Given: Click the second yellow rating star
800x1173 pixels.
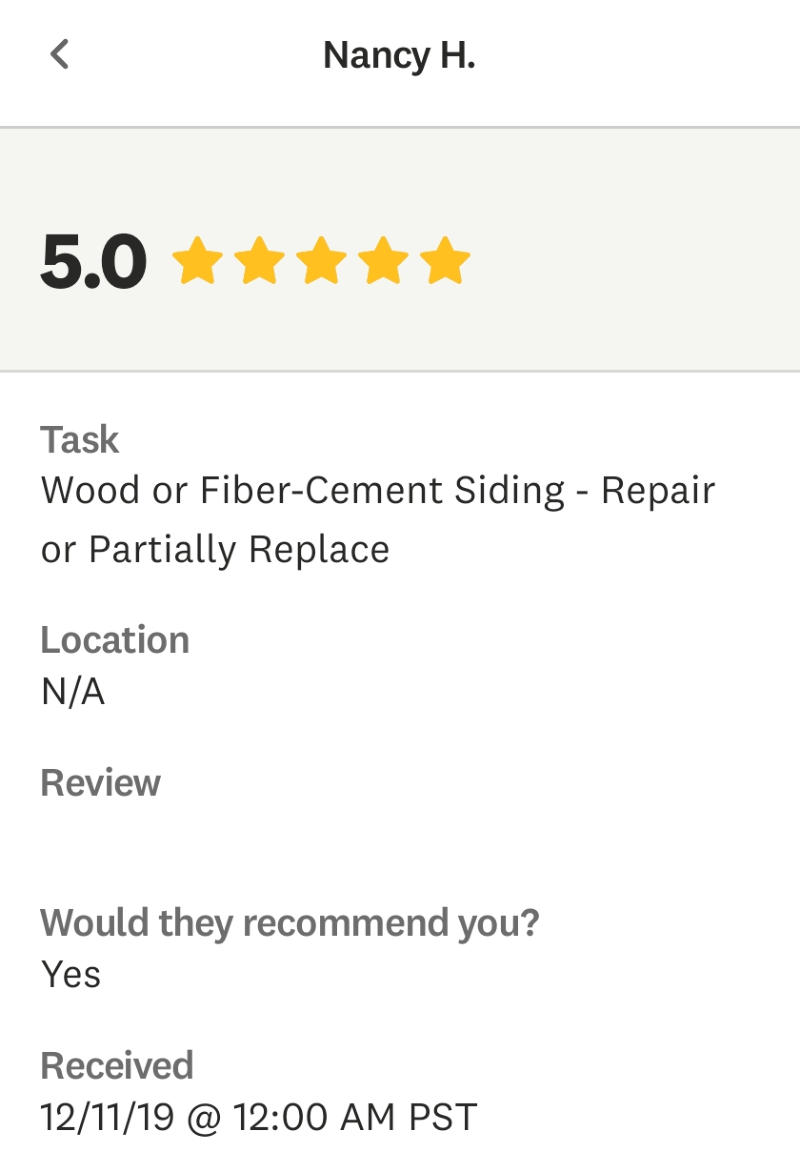Looking at the screenshot, I should (259, 262).
